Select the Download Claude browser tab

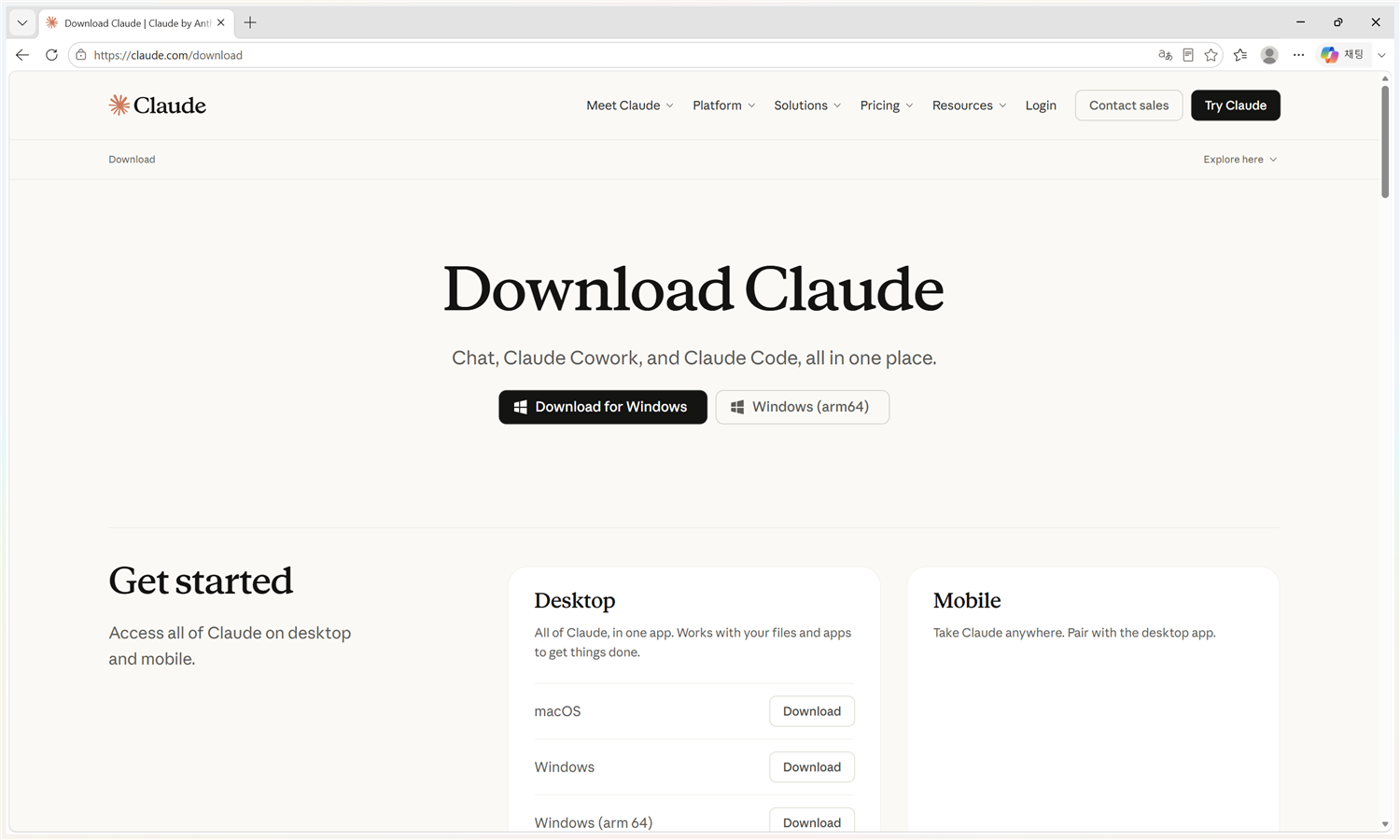[x=136, y=23]
